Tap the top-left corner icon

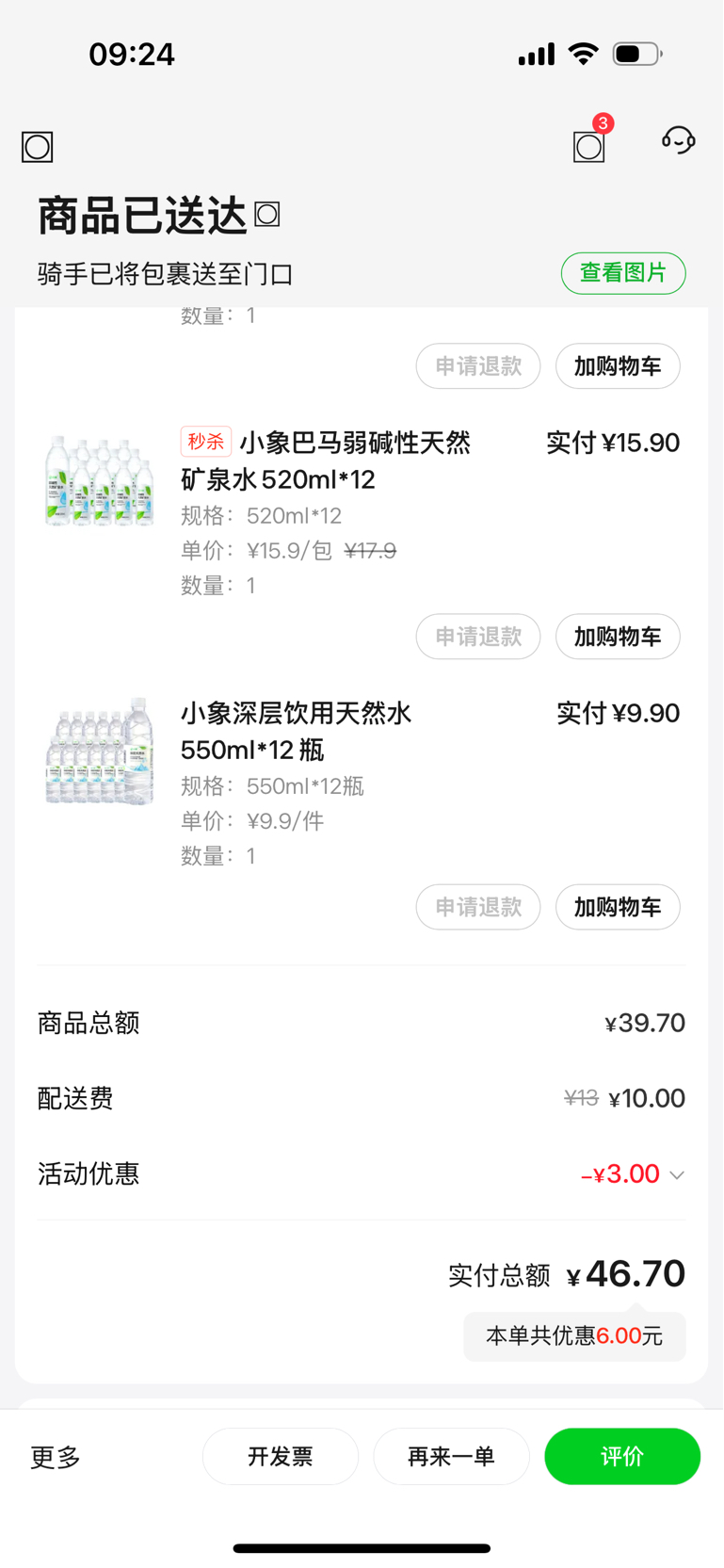click(38, 147)
